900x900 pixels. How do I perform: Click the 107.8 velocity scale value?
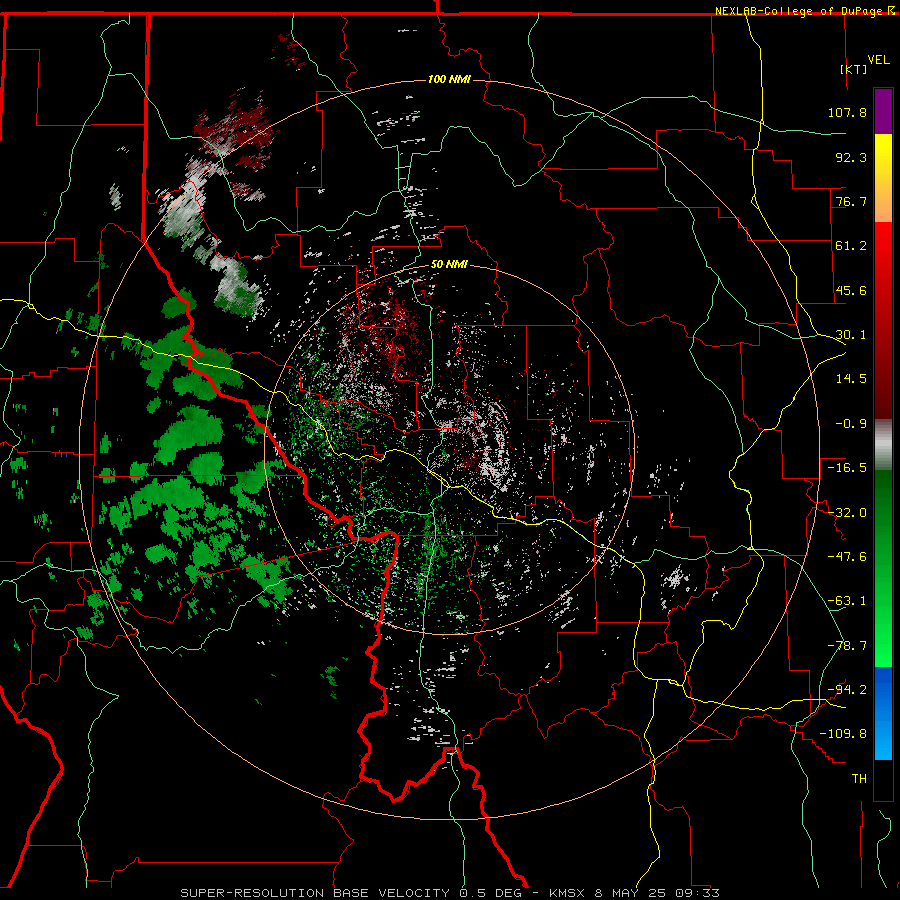[x=847, y=112]
